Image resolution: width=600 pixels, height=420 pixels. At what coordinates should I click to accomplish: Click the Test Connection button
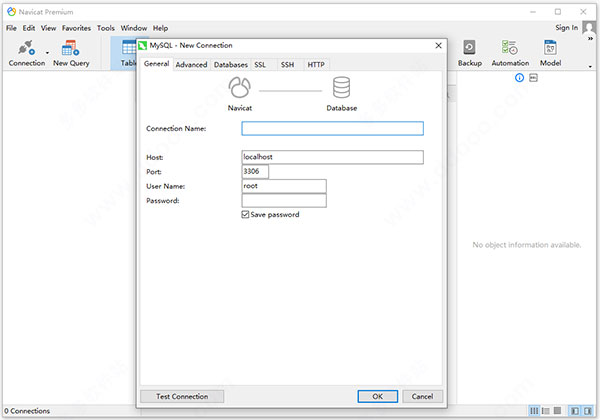182,396
